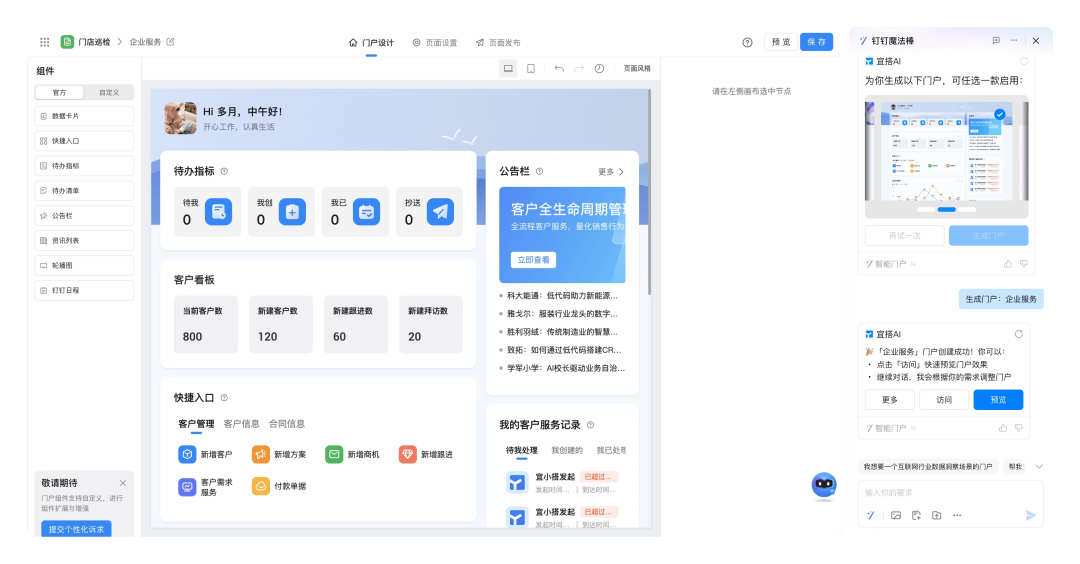Switch canvas to desktop preview mode
This screenshot has width=1080, height=564.
tap(508, 69)
